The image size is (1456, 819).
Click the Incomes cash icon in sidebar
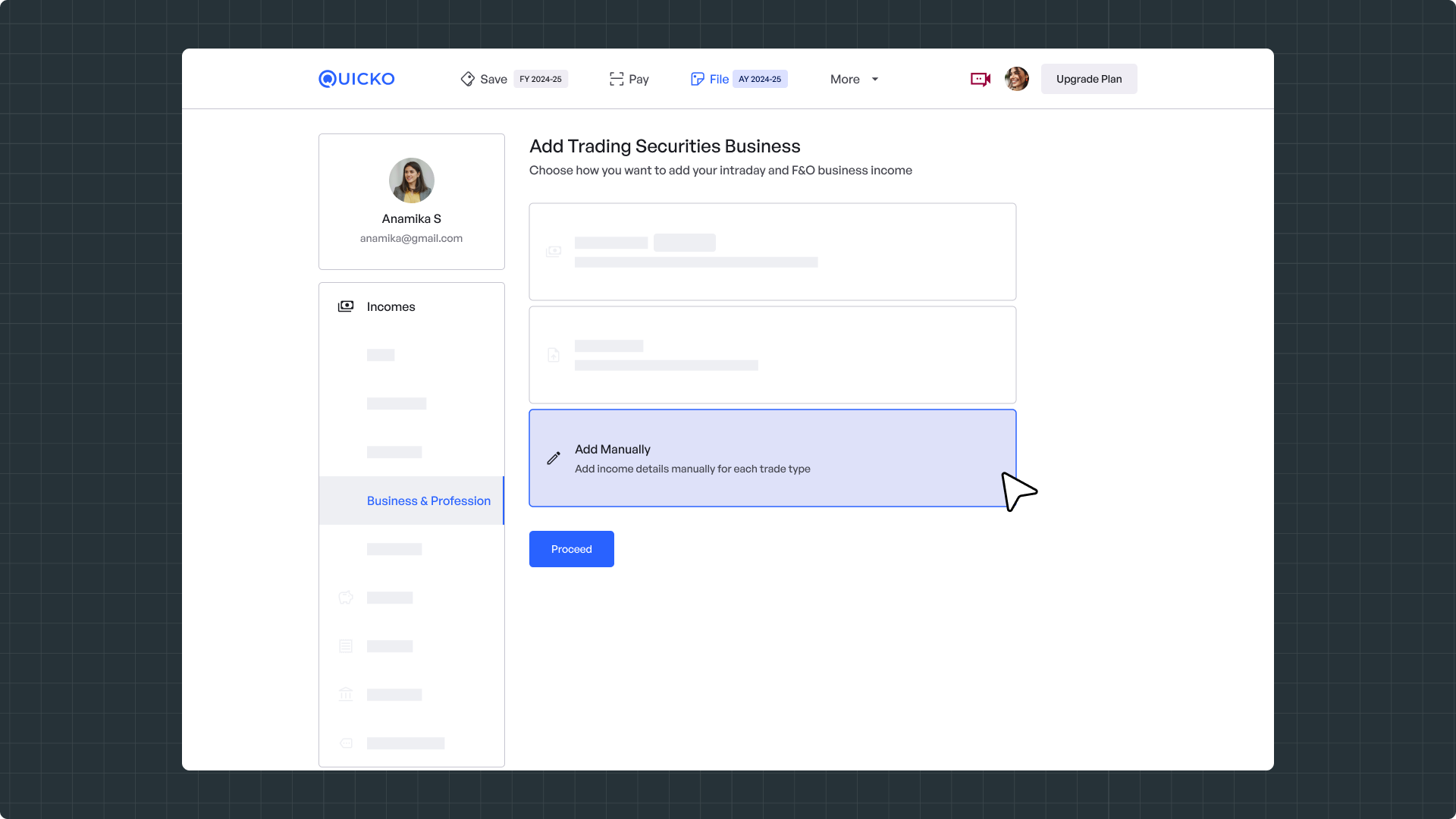tap(346, 306)
